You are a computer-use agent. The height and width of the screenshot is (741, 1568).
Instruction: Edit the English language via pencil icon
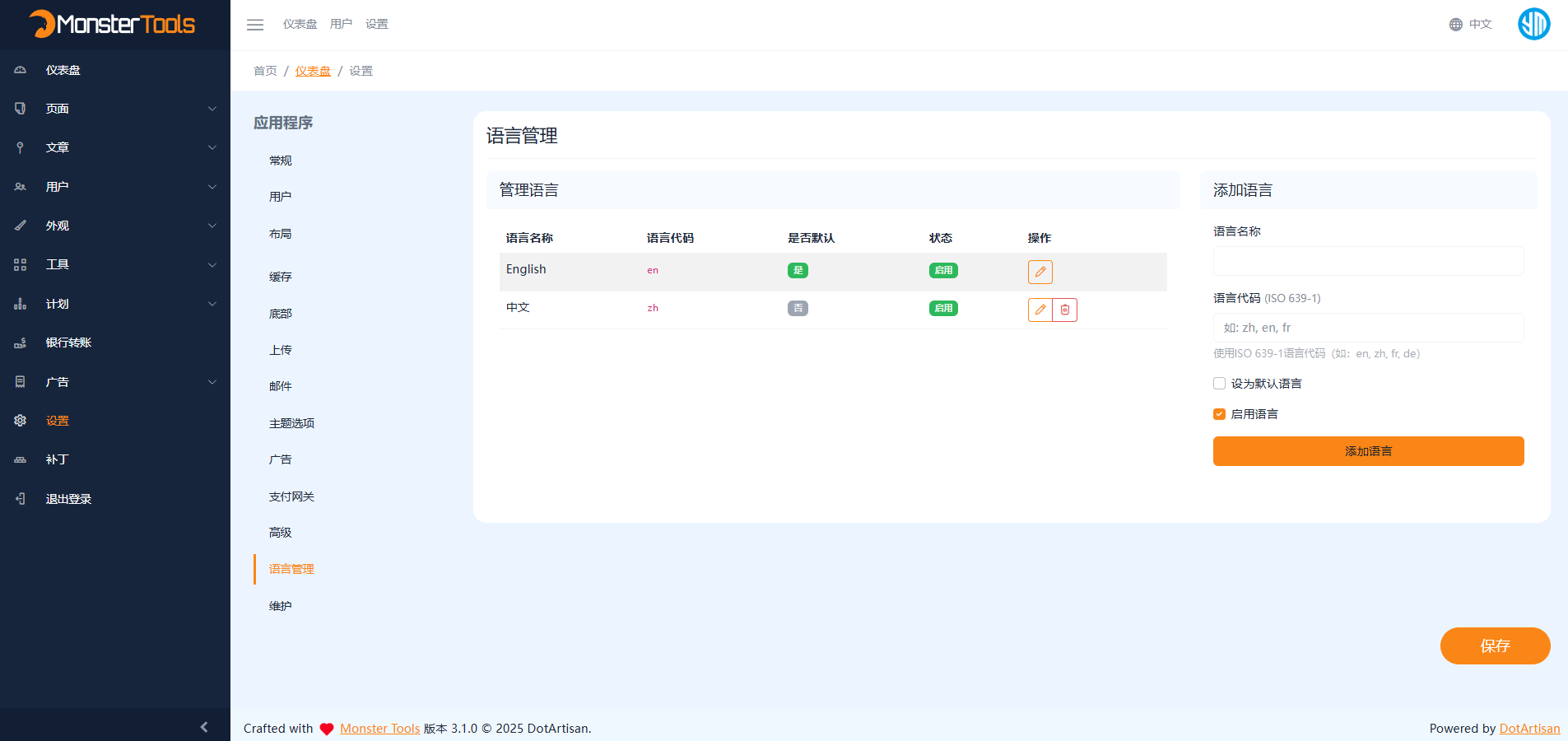(x=1040, y=272)
